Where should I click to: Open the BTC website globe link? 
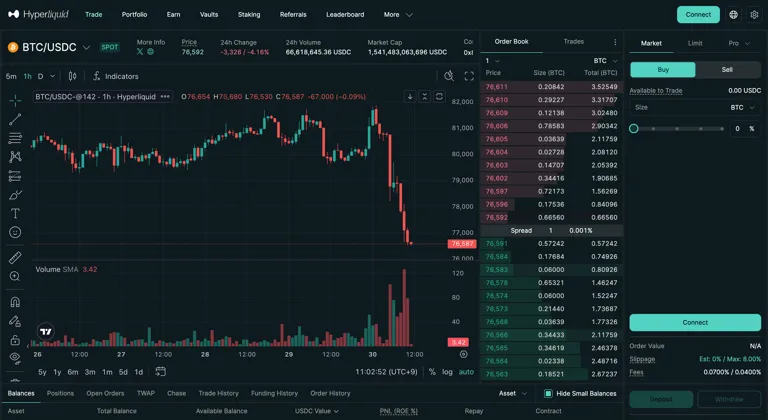pos(150,51)
